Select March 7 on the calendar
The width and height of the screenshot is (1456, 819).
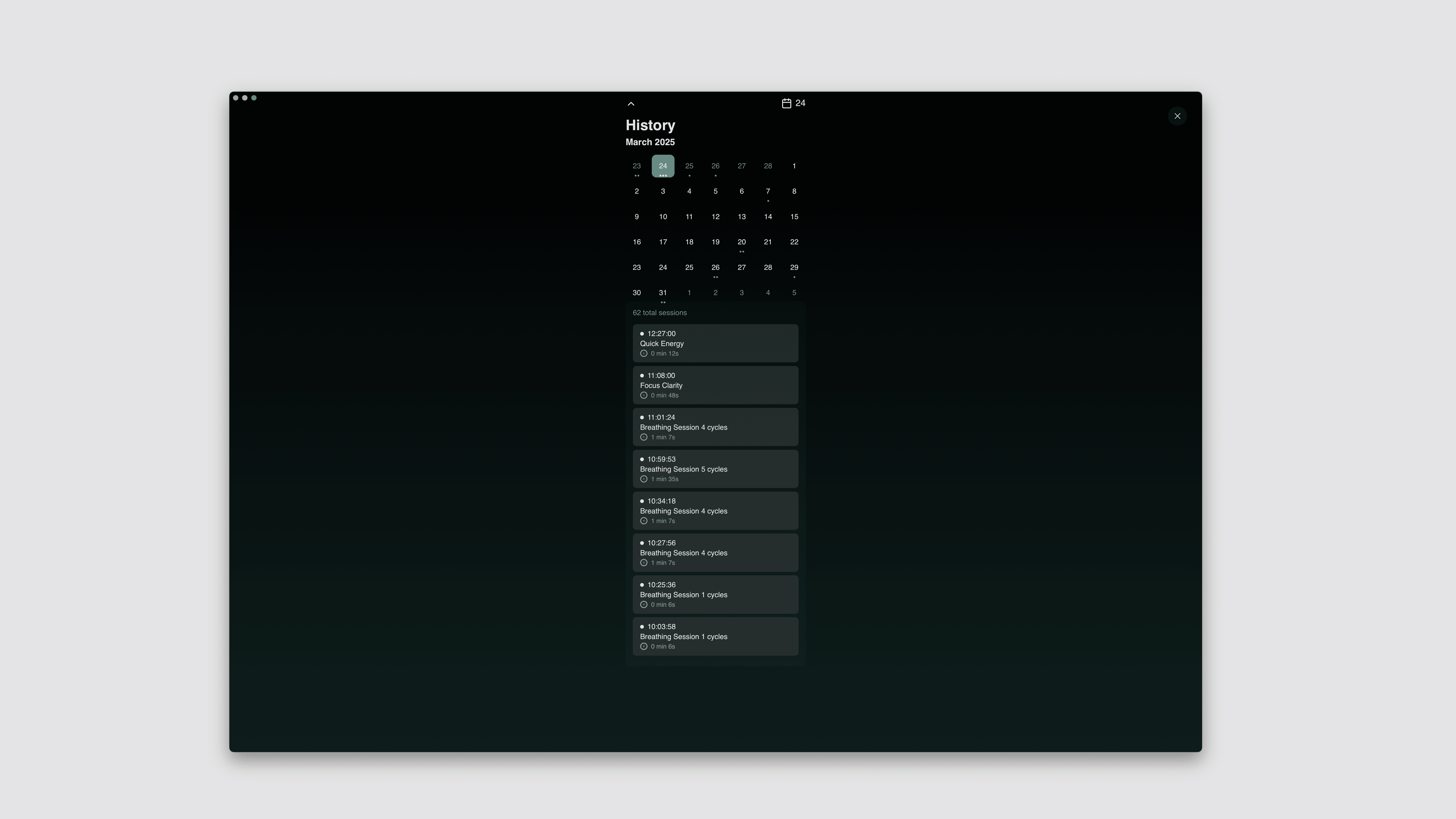(x=768, y=192)
